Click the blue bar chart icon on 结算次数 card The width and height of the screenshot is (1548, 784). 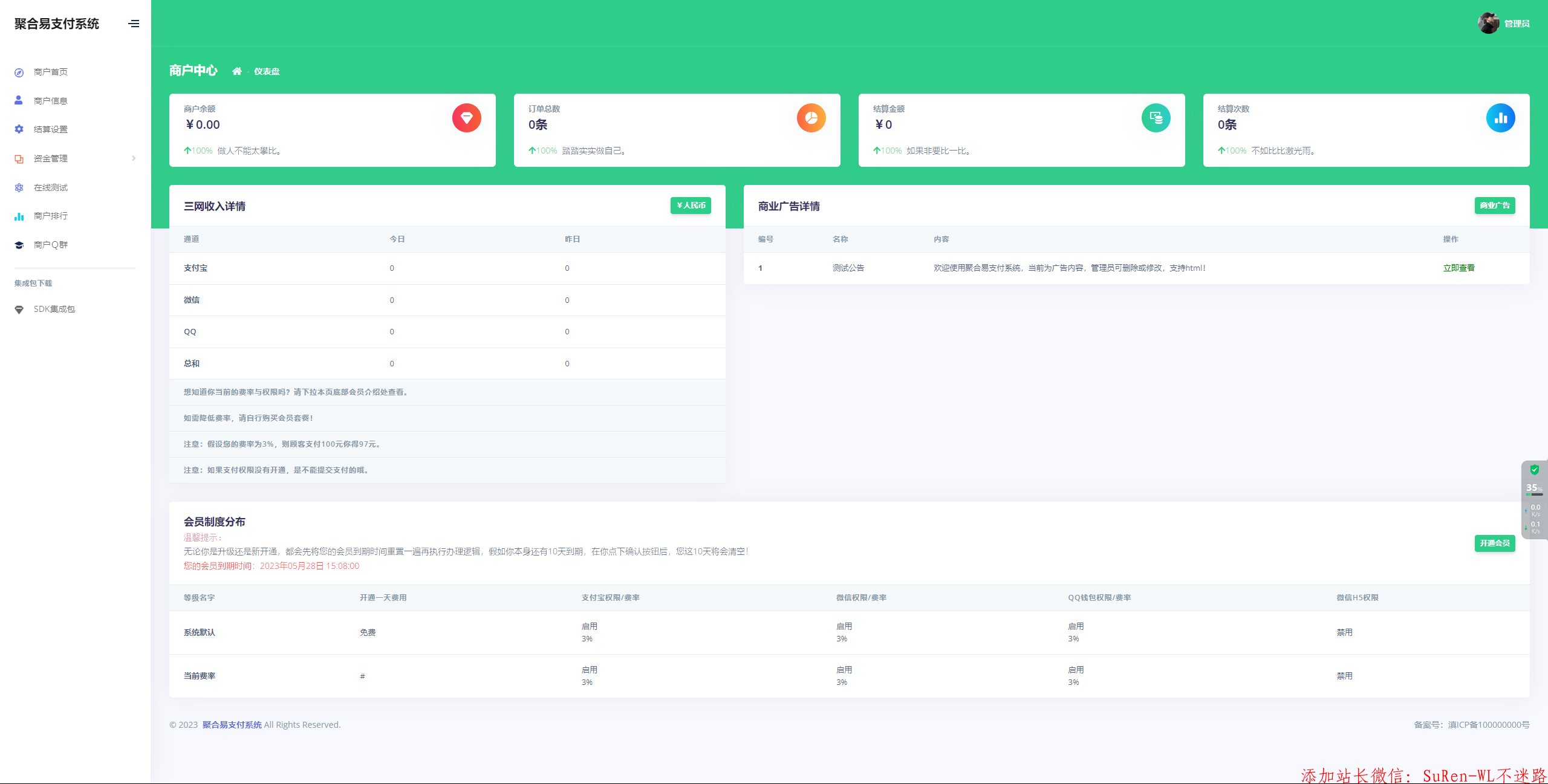tap(1501, 118)
